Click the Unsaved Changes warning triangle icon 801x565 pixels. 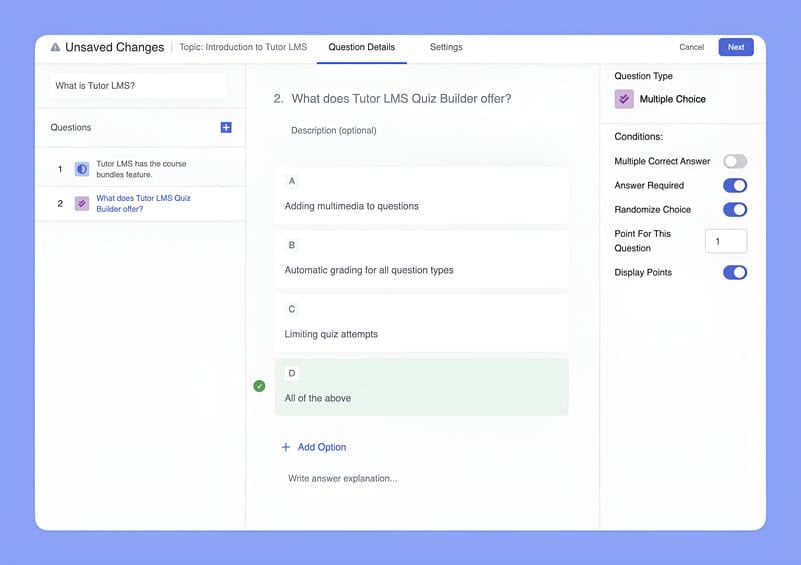click(x=55, y=47)
